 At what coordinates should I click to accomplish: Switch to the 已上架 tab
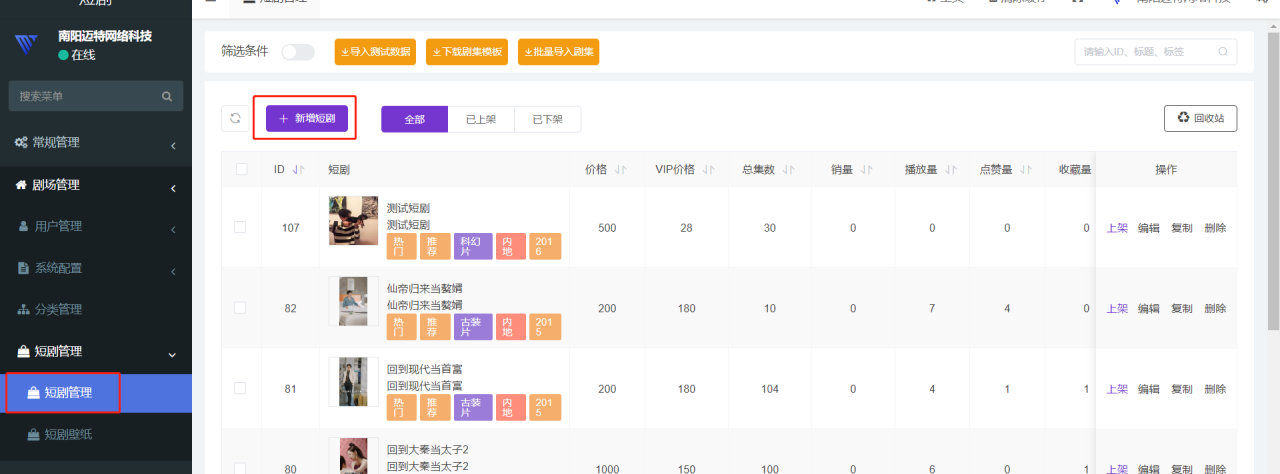pyautogui.click(x=481, y=120)
